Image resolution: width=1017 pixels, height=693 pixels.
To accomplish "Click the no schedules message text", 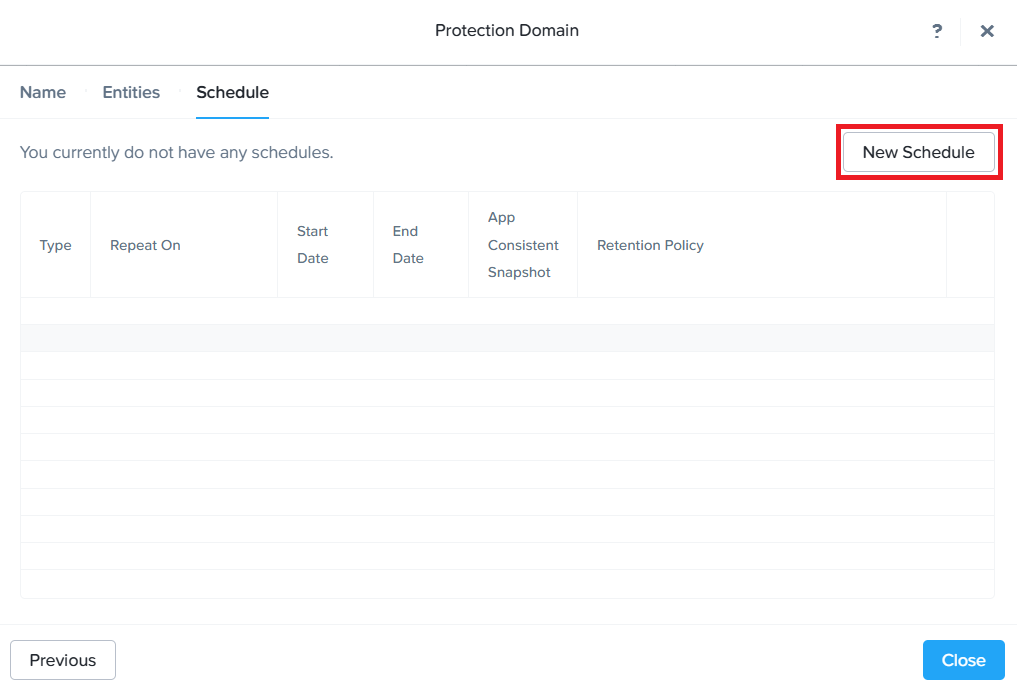I will (177, 153).
